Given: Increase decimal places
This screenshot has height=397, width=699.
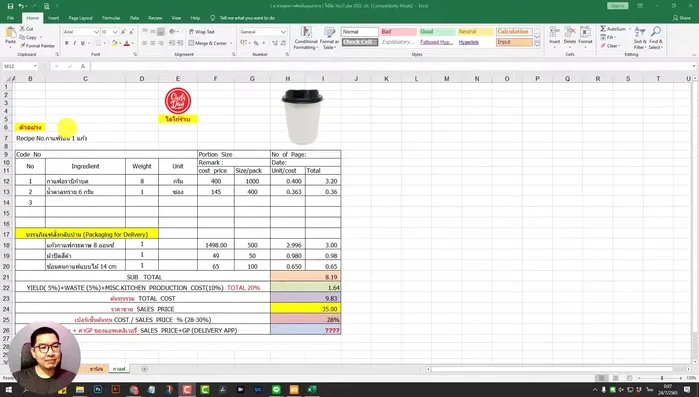Looking at the screenshot, I should click(x=275, y=43).
